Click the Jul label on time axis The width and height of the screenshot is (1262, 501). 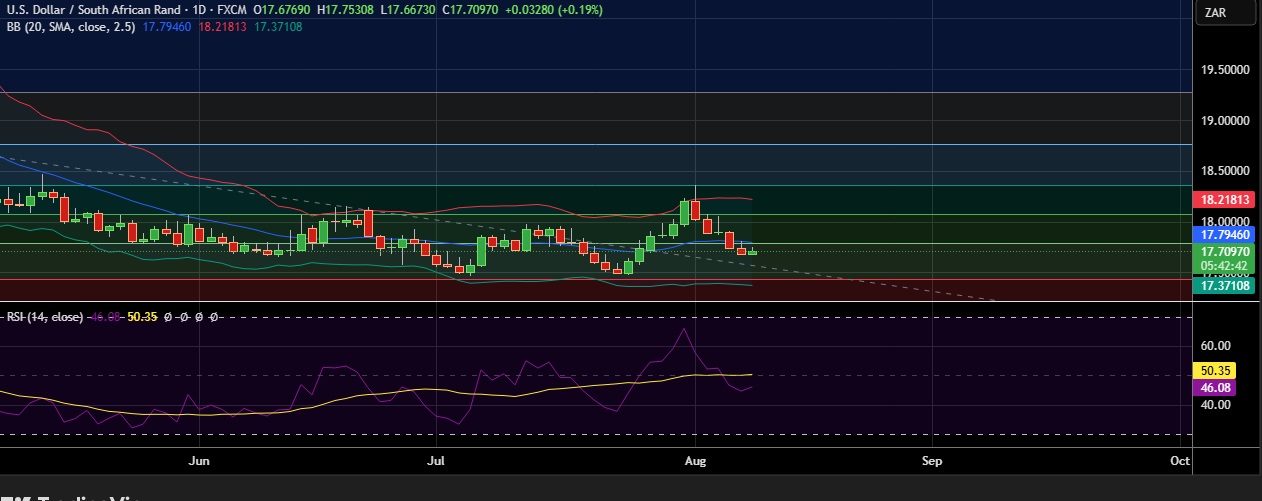(x=435, y=461)
